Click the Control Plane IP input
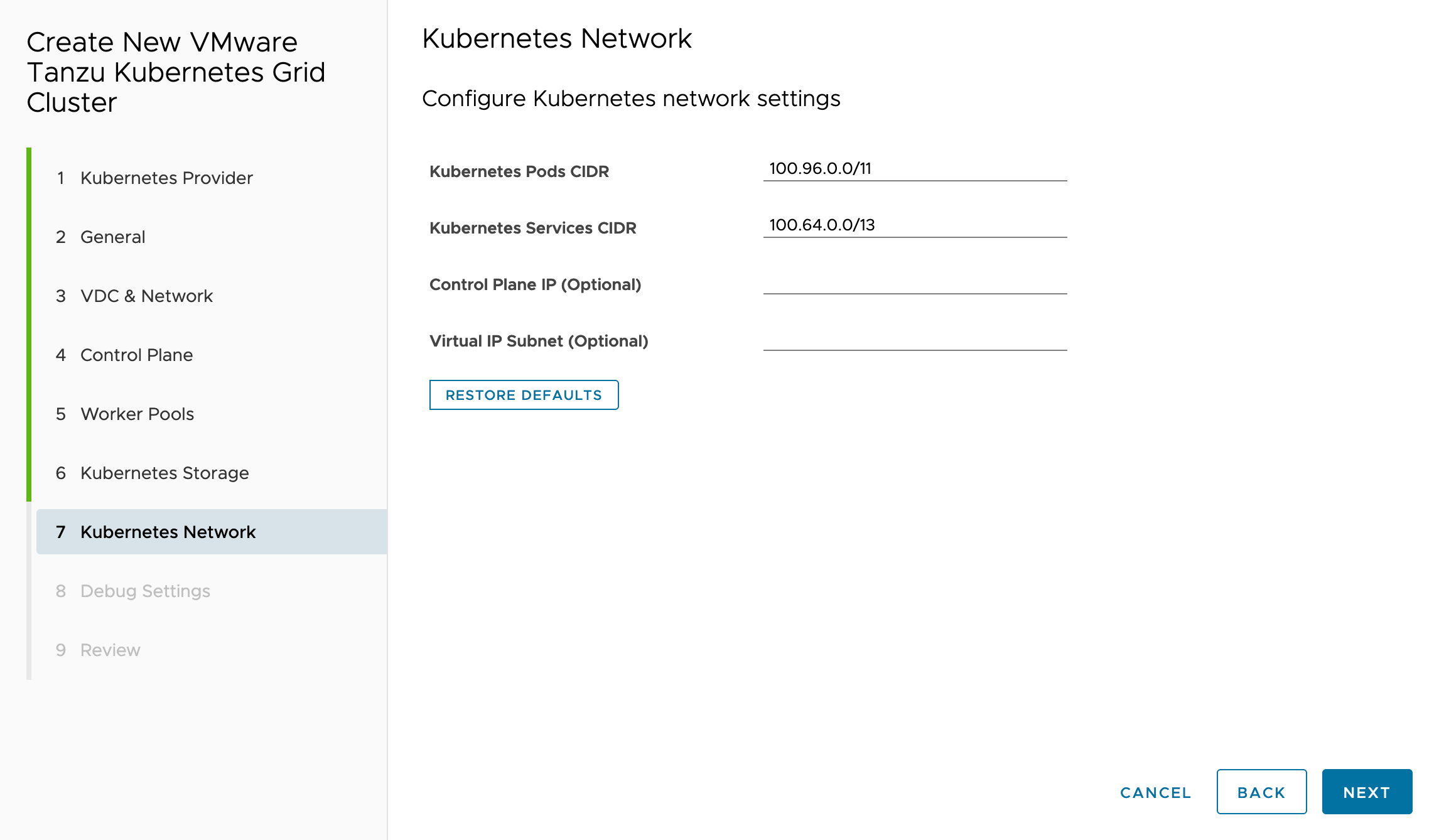1439x840 pixels. tap(915, 282)
